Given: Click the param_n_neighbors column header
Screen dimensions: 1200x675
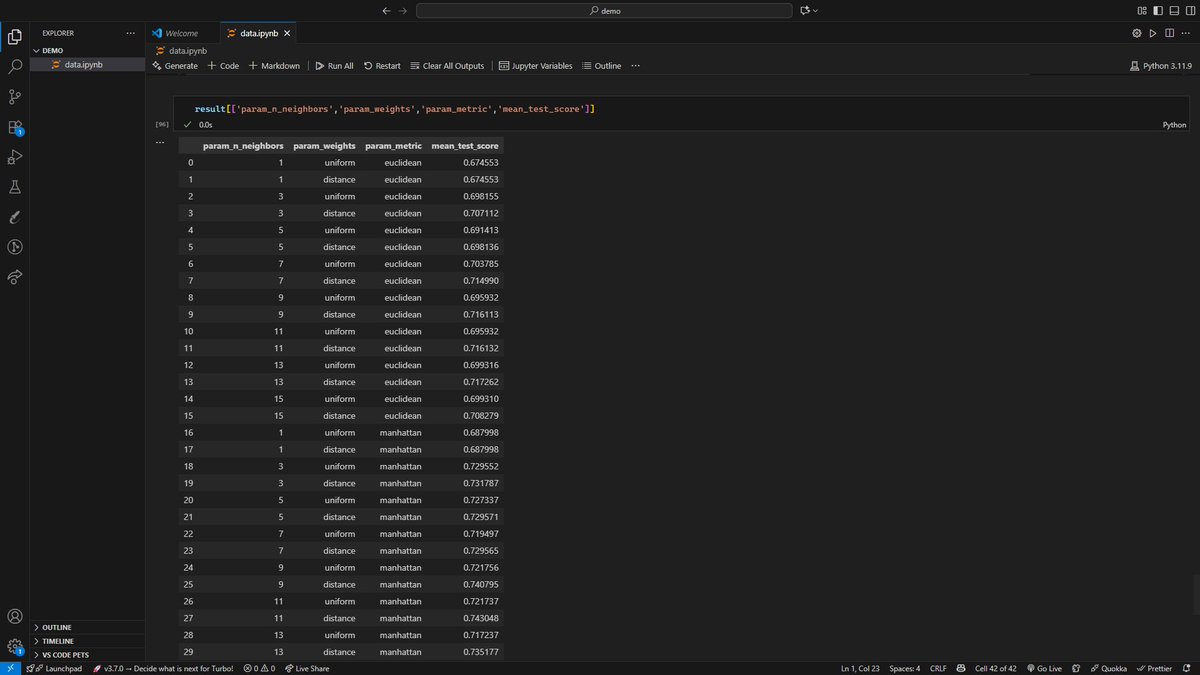Looking at the screenshot, I should [243, 146].
